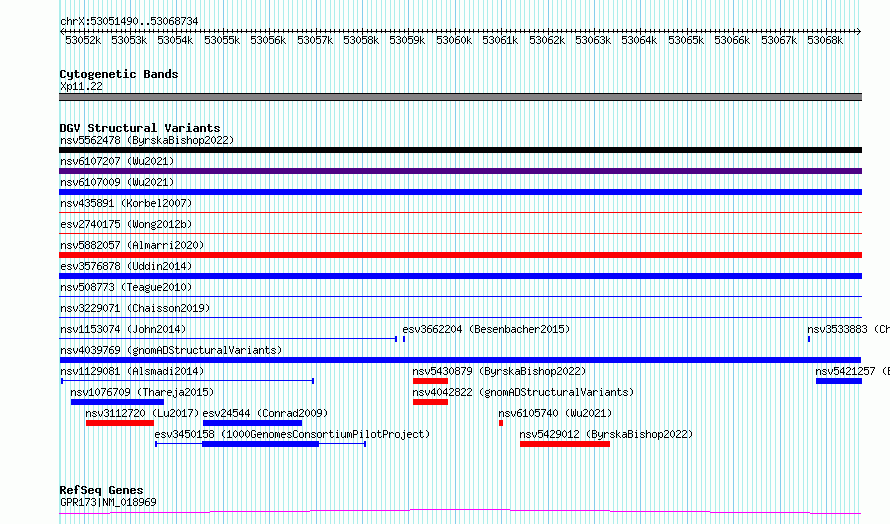This screenshot has height=524, width=890.
Task: Click the gray Xp11.22 cytogenetic band bar
Action: pos(460,97)
